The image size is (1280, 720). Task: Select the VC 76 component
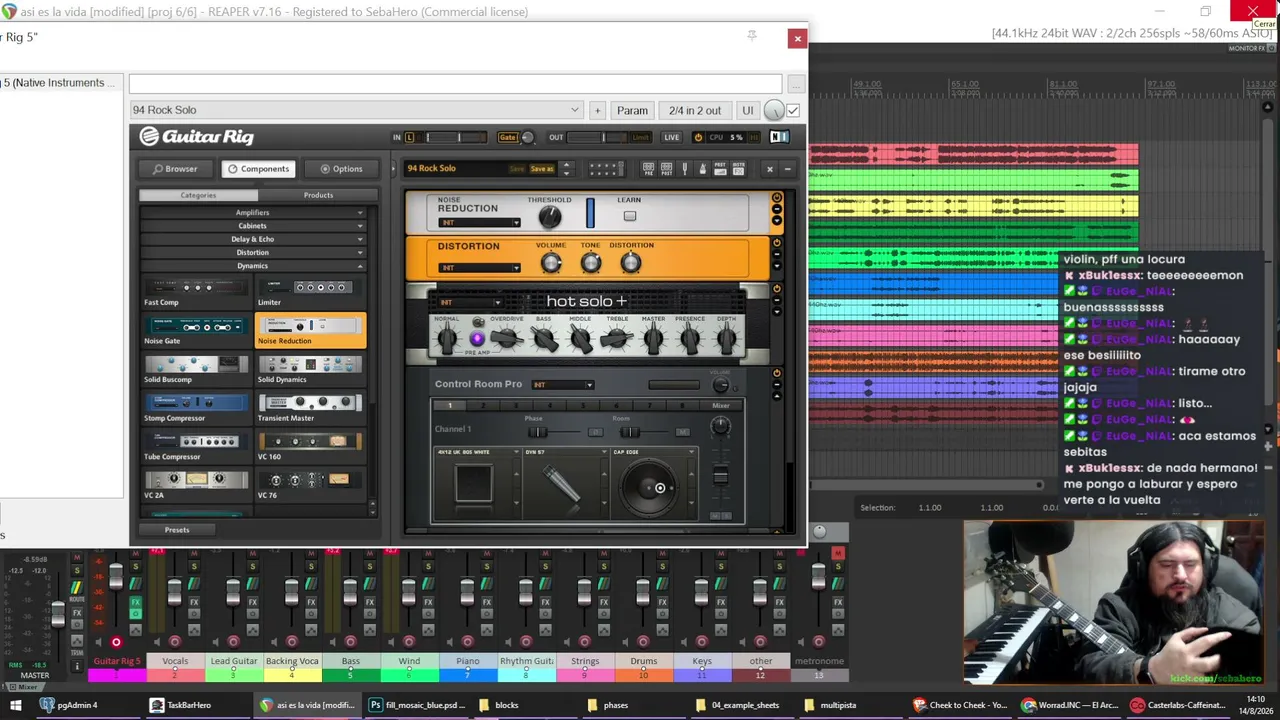pyautogui.click(x=310, y=486)
